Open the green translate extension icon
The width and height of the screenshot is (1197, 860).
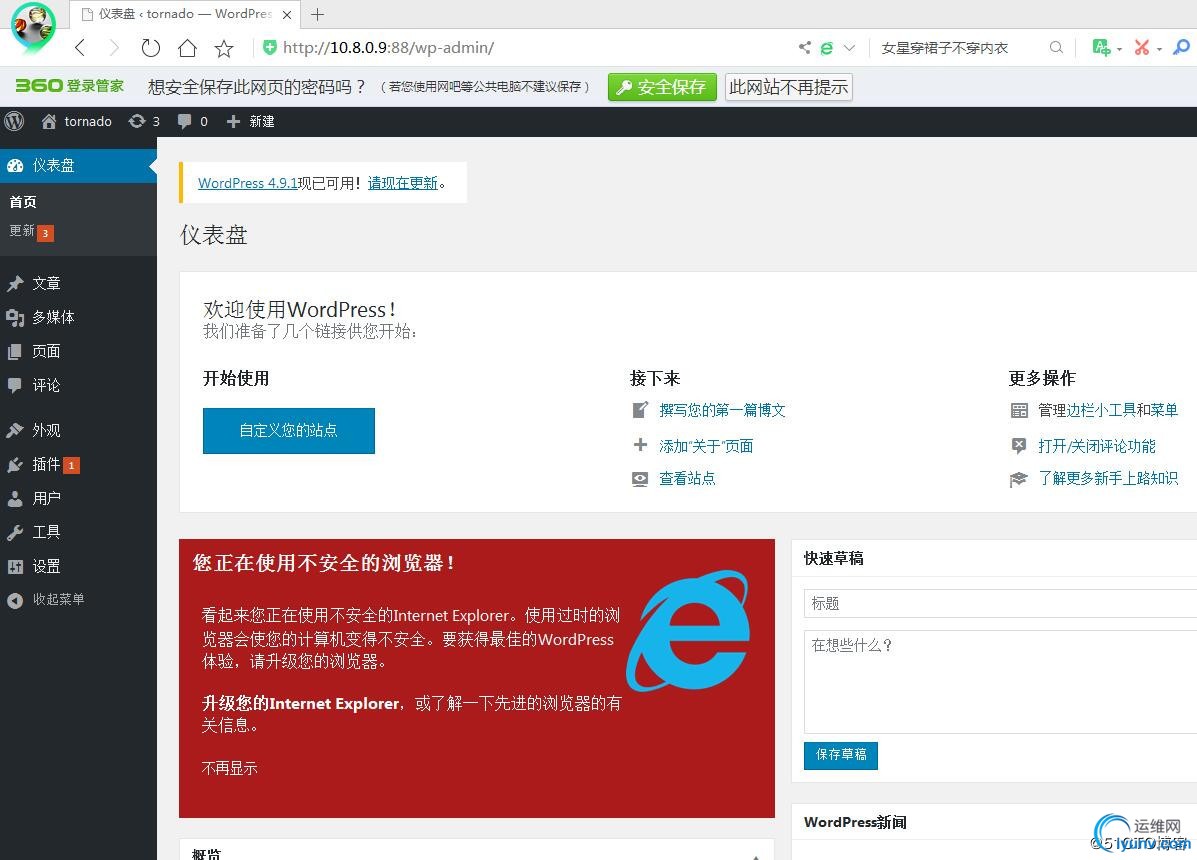[1101, 47]
